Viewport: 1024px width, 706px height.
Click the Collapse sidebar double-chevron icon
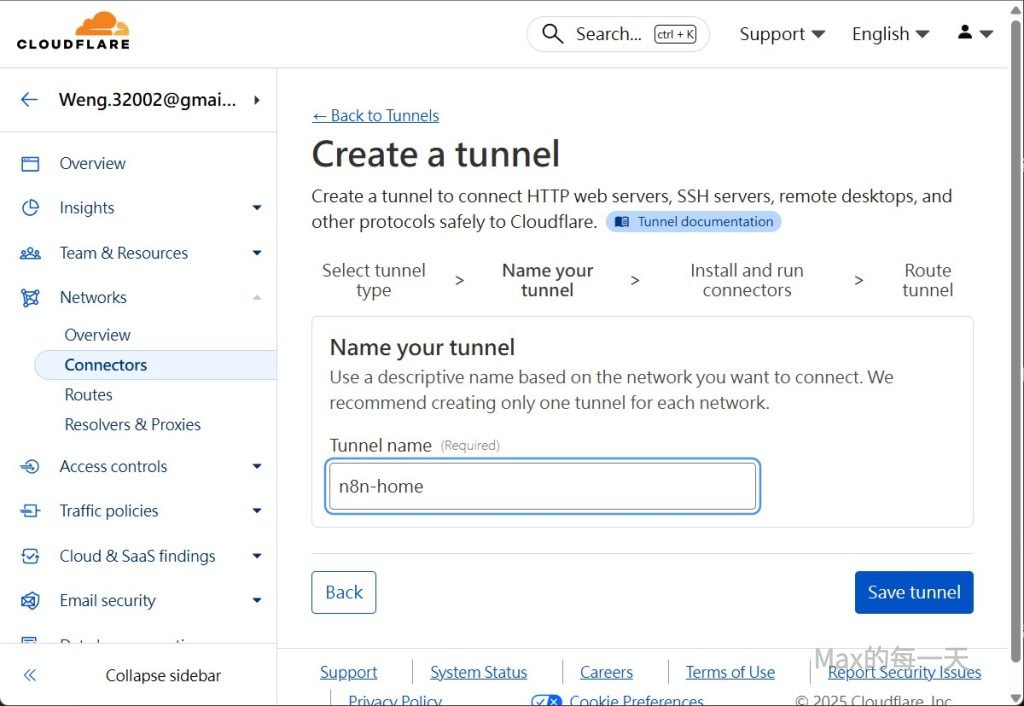pos(30,675)
